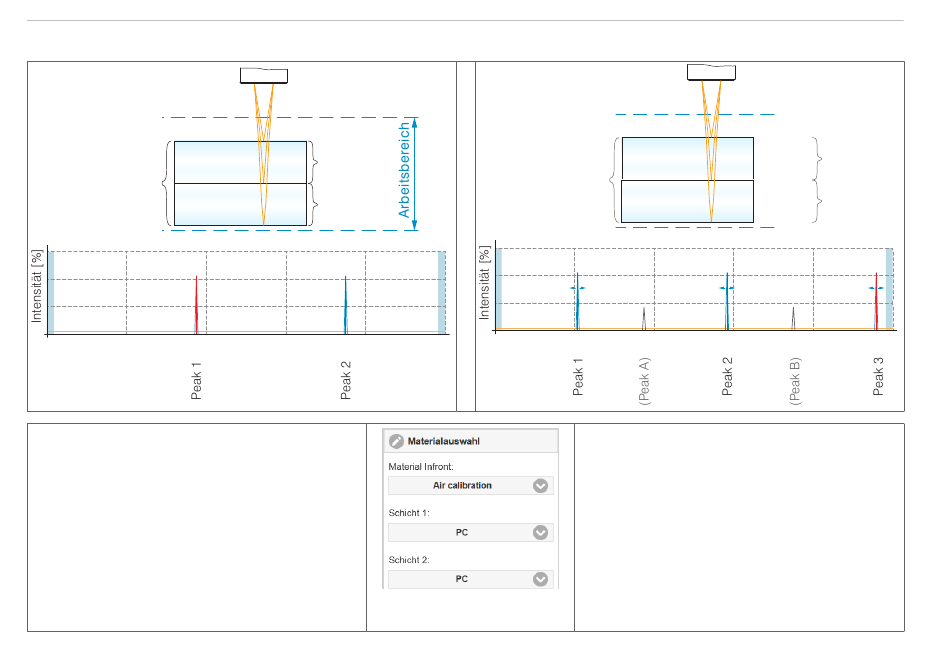Click the Schicht 2 label

pyautogui.click(x=409, y=559)
